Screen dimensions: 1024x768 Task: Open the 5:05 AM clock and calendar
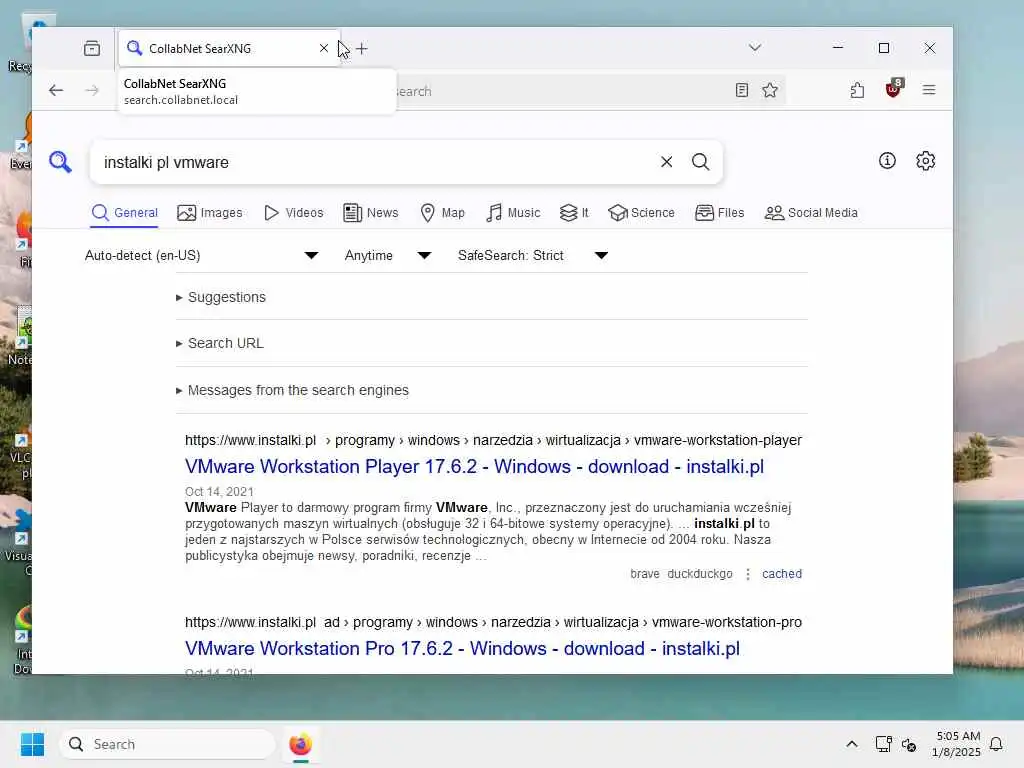click(x=957, y=744)
